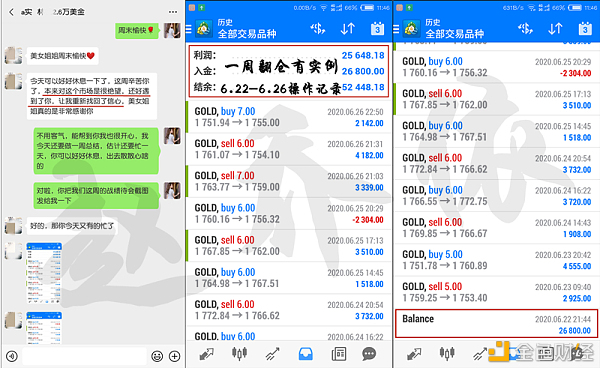
Task: Open the GOLD buy 5.00 trade at 2020.06.23 20:42
Action: pos(497,260)
